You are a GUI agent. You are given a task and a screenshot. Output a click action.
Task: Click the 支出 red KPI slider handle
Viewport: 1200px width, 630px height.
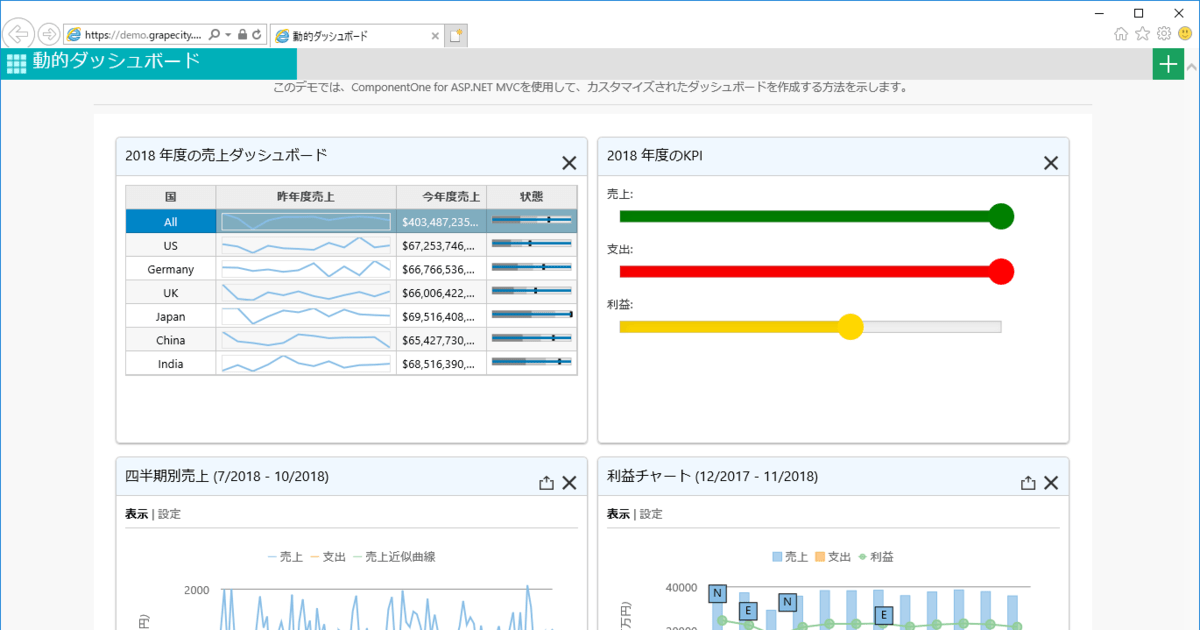click(1000, 271)
